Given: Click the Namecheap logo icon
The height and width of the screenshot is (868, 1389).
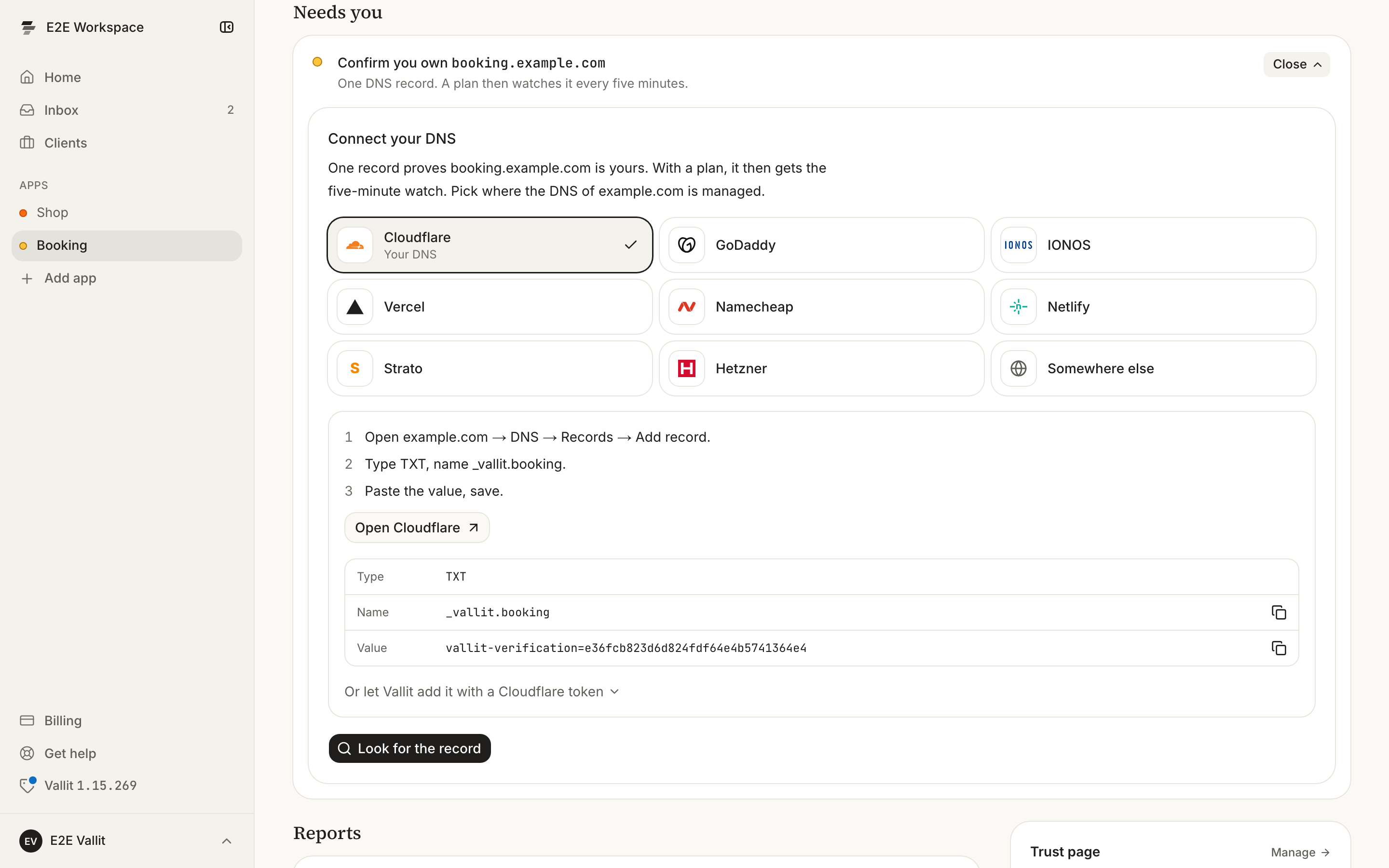Looking at the screenshot, I should 686,307.
